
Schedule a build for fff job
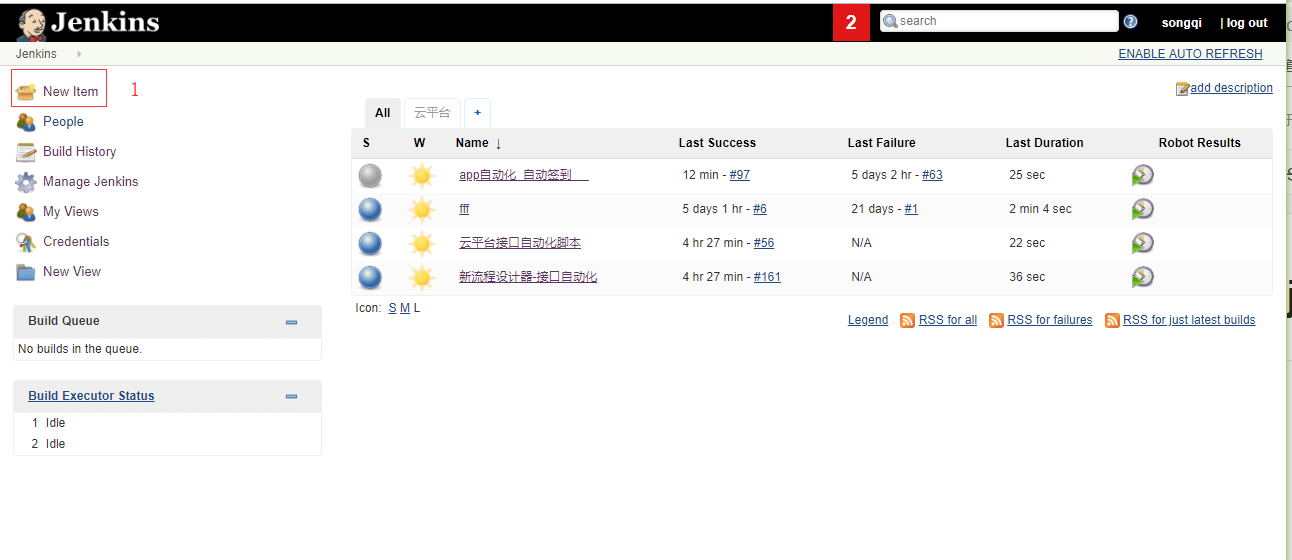tap(1142, 209)
